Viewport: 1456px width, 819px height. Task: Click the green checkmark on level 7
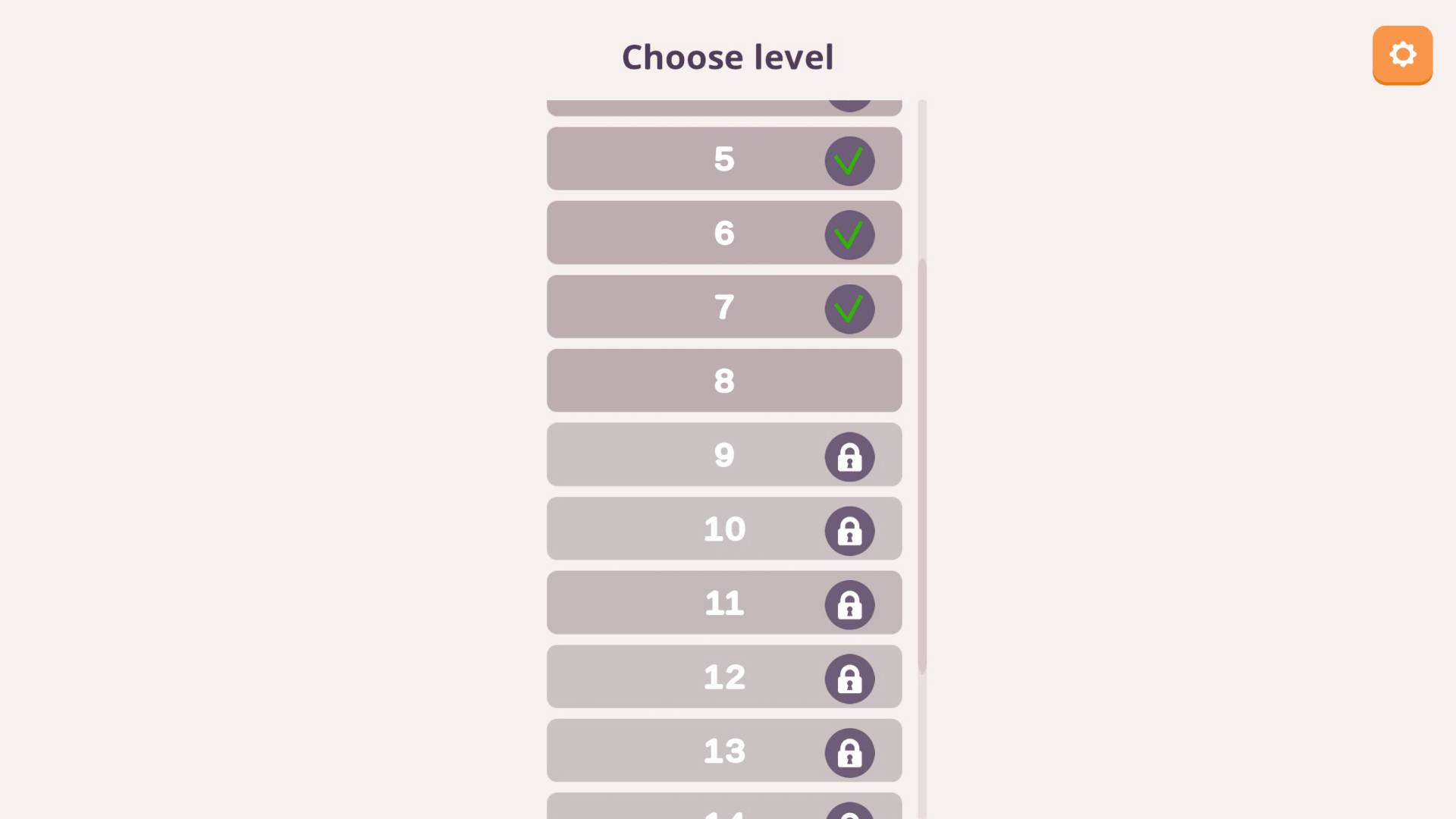849,309
